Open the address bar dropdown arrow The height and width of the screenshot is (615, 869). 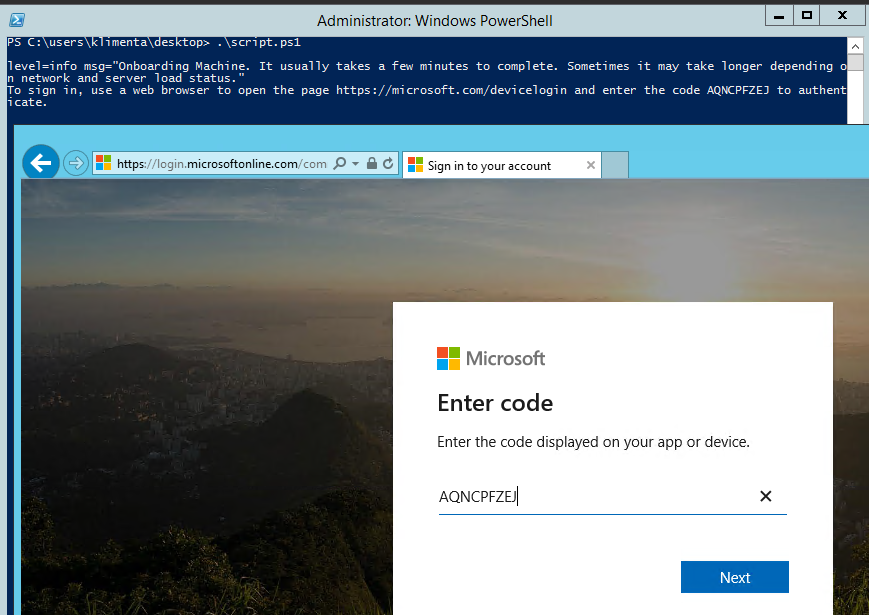coord(355,163)
